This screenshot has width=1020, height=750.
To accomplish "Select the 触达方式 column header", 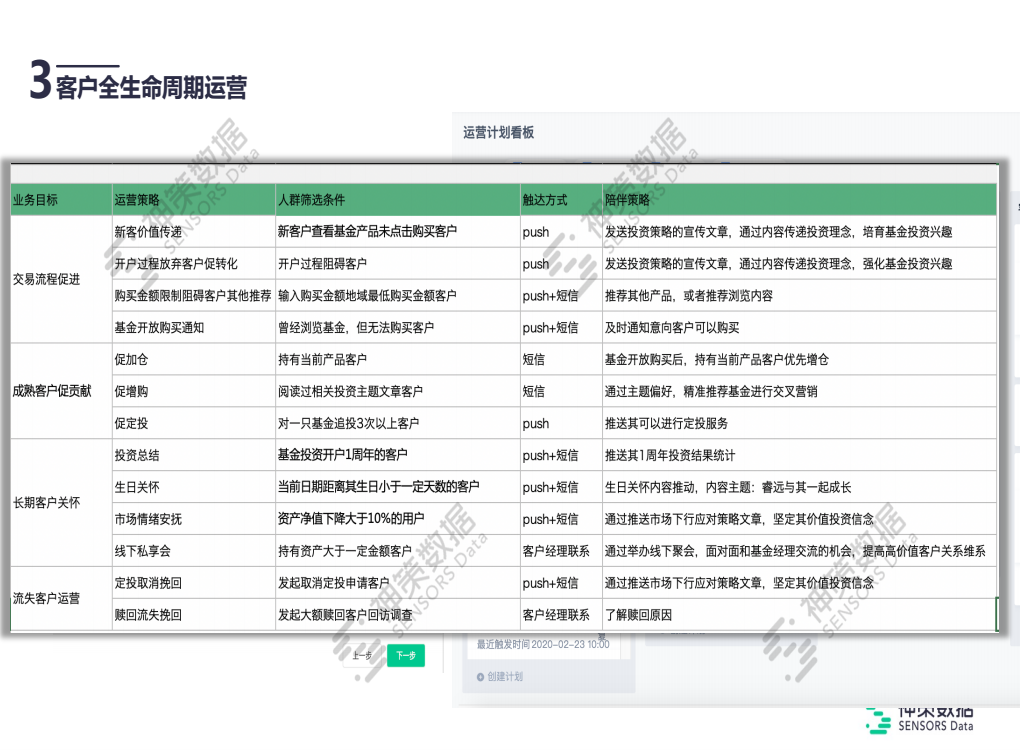I will pos(544,200).
